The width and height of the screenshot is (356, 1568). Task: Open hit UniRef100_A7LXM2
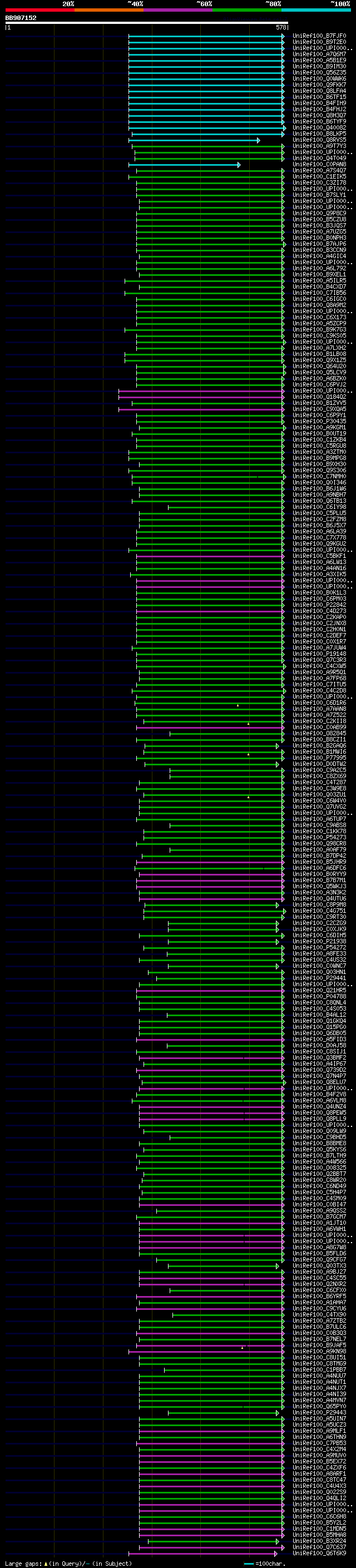[319, 348]
